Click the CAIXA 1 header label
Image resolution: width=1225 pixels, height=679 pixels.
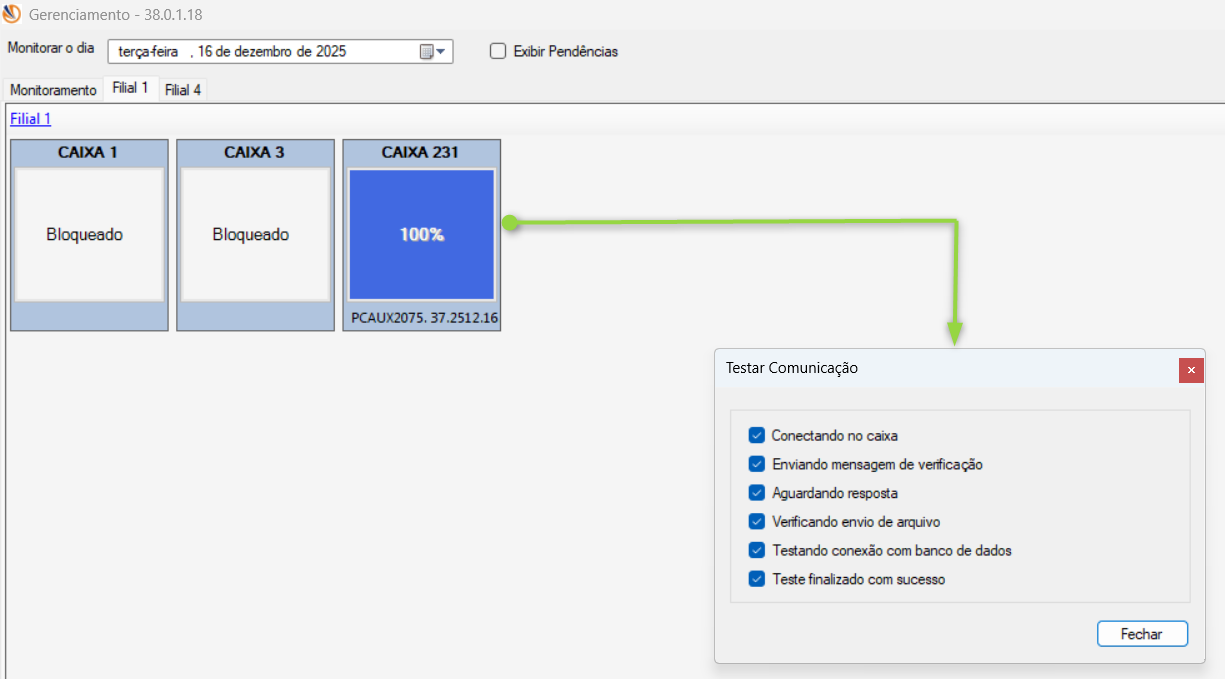[89, 152]
